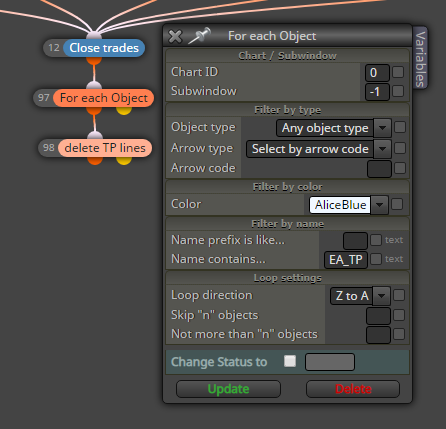Toggle text checkbox for Name prefix
The width and height of the screenshot is (446, 429).
coord(376,240)
